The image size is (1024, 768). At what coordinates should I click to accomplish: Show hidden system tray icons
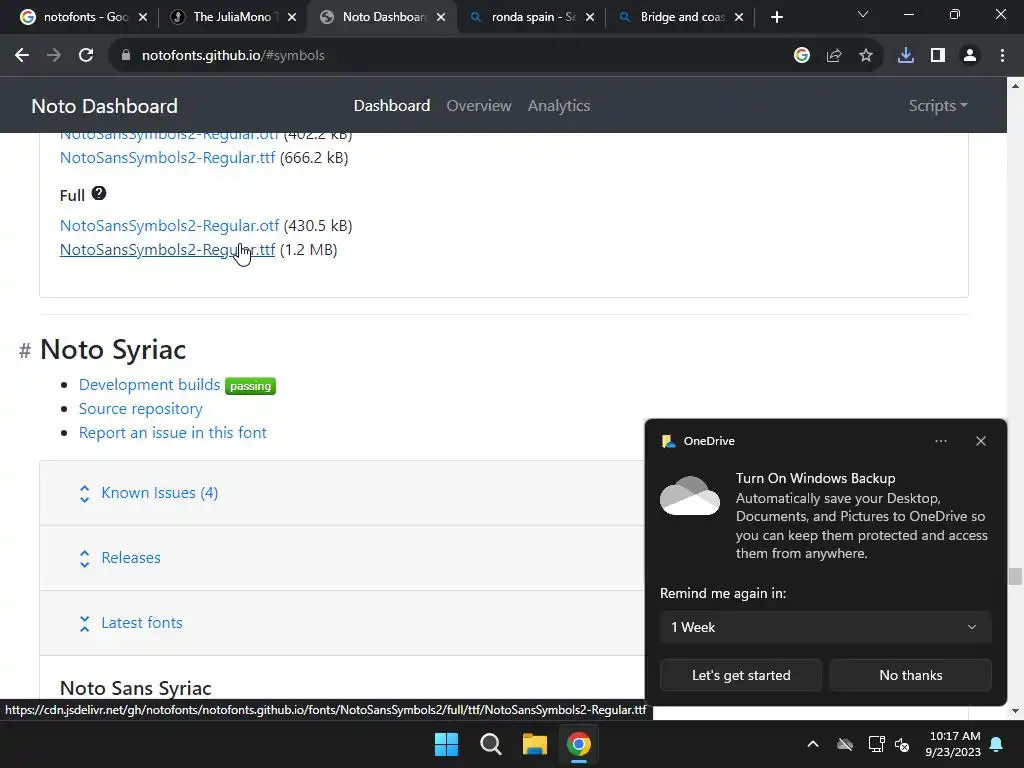pyautogui.click(x=813, y=744)
